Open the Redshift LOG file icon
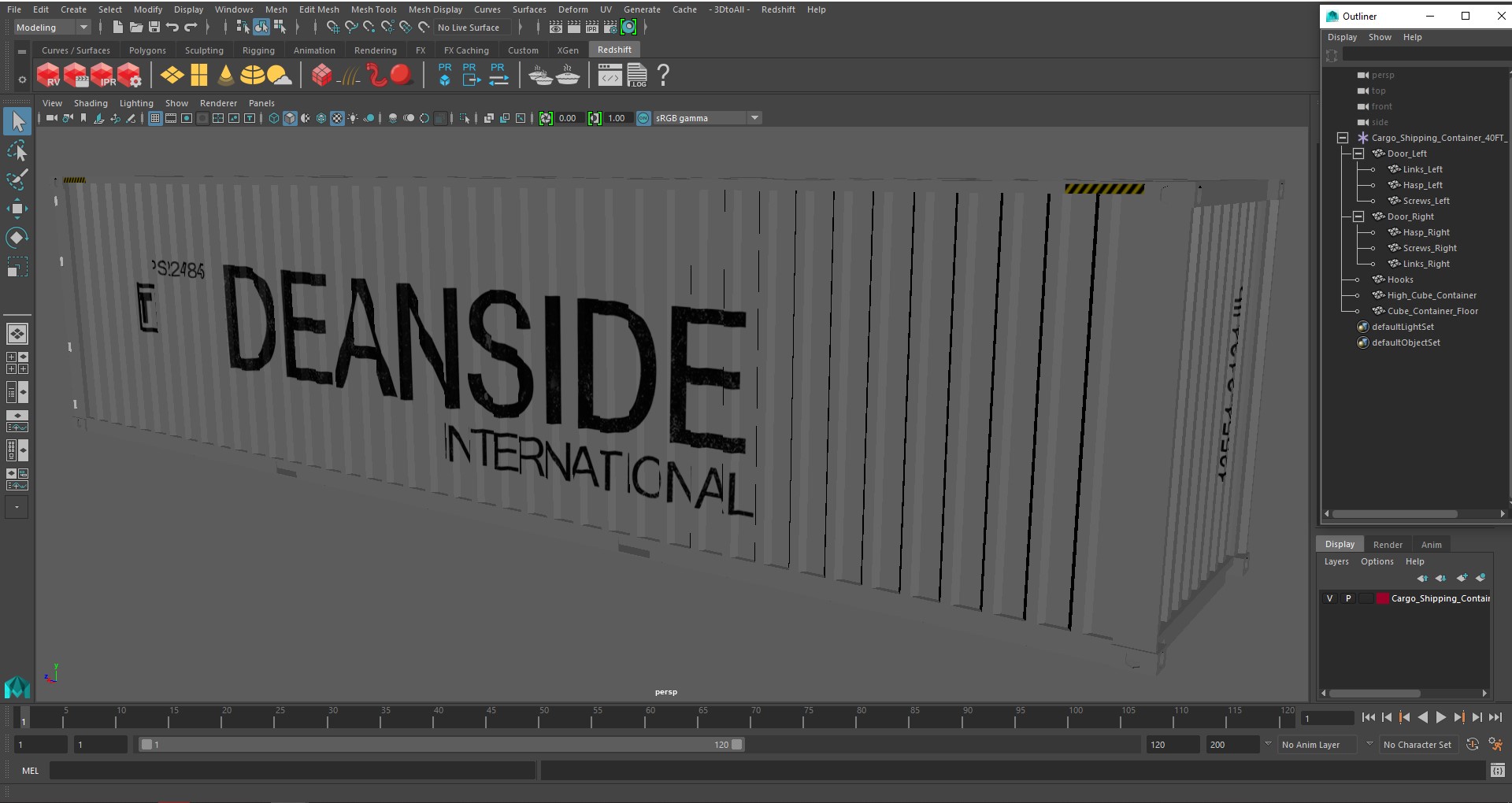The height and width of the screenshot is (803, 1512). [637, 75]
